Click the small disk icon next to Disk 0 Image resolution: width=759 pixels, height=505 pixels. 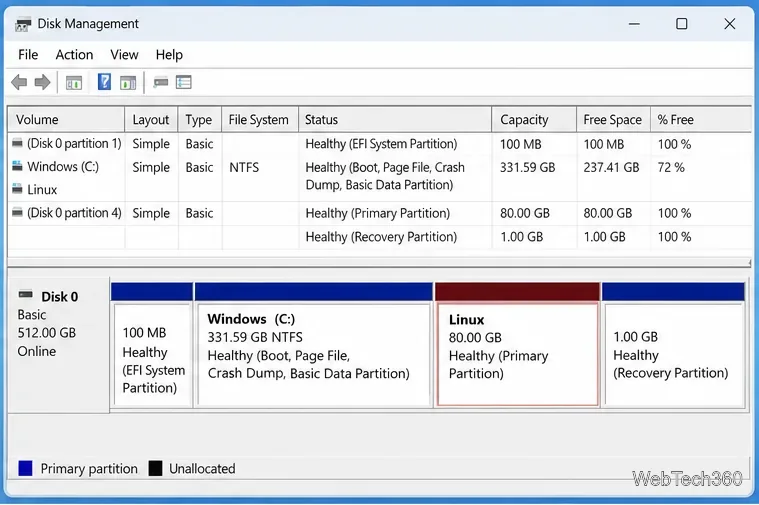[x=26, y=294]
